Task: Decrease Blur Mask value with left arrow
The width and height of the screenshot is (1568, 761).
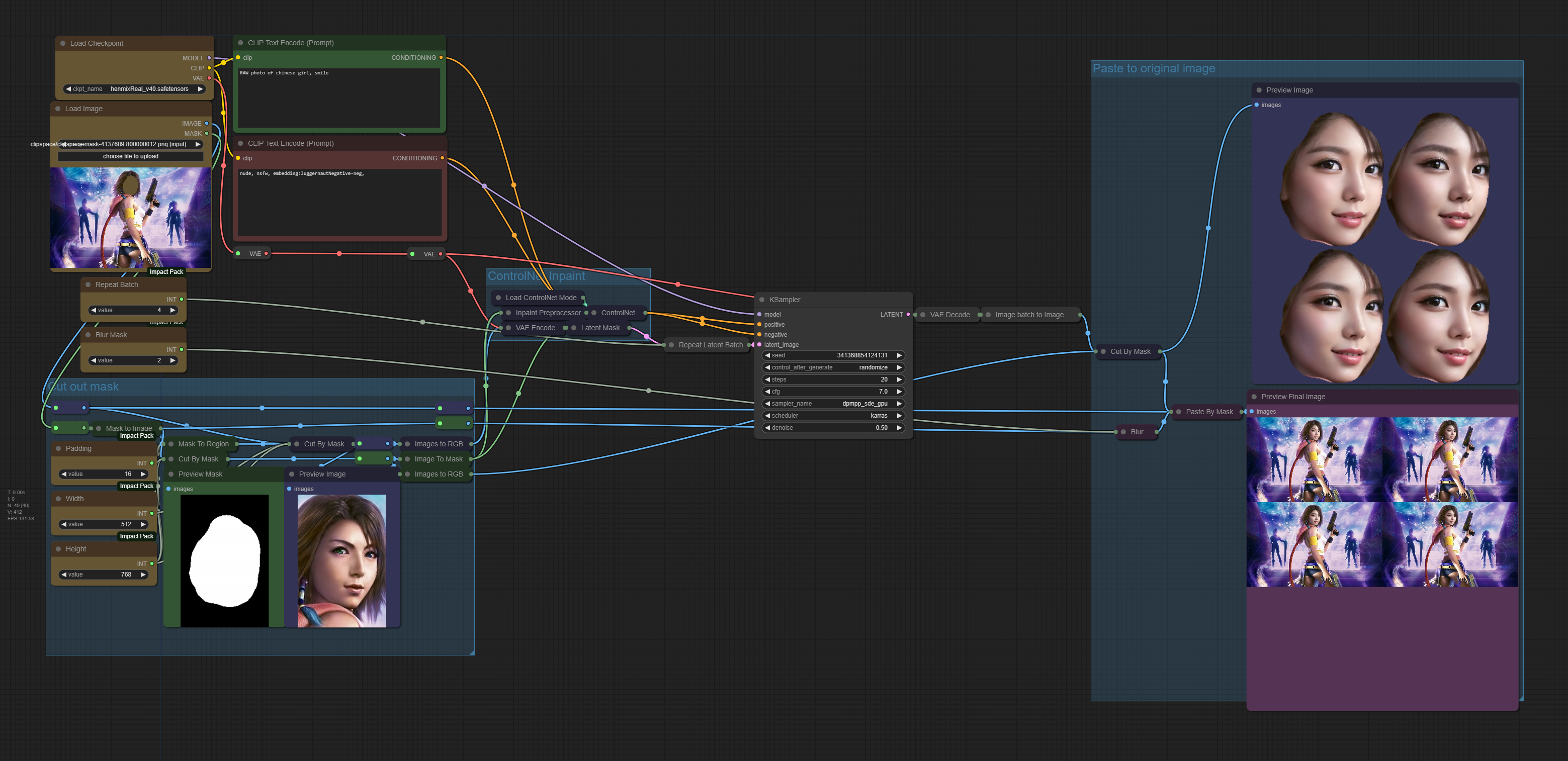Action: (x=93, y=361)
